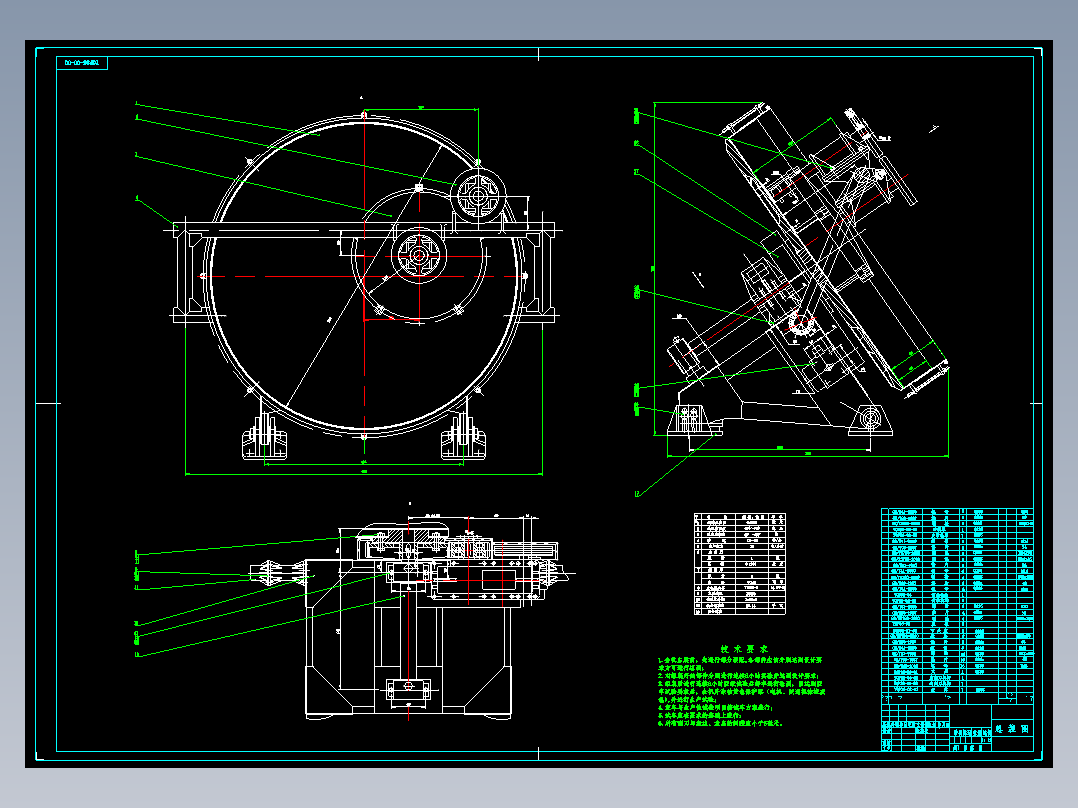Select the right support roller under the disc
Image resolution: width=1078 pixels, height=808 pixels.
pos(464,437)
